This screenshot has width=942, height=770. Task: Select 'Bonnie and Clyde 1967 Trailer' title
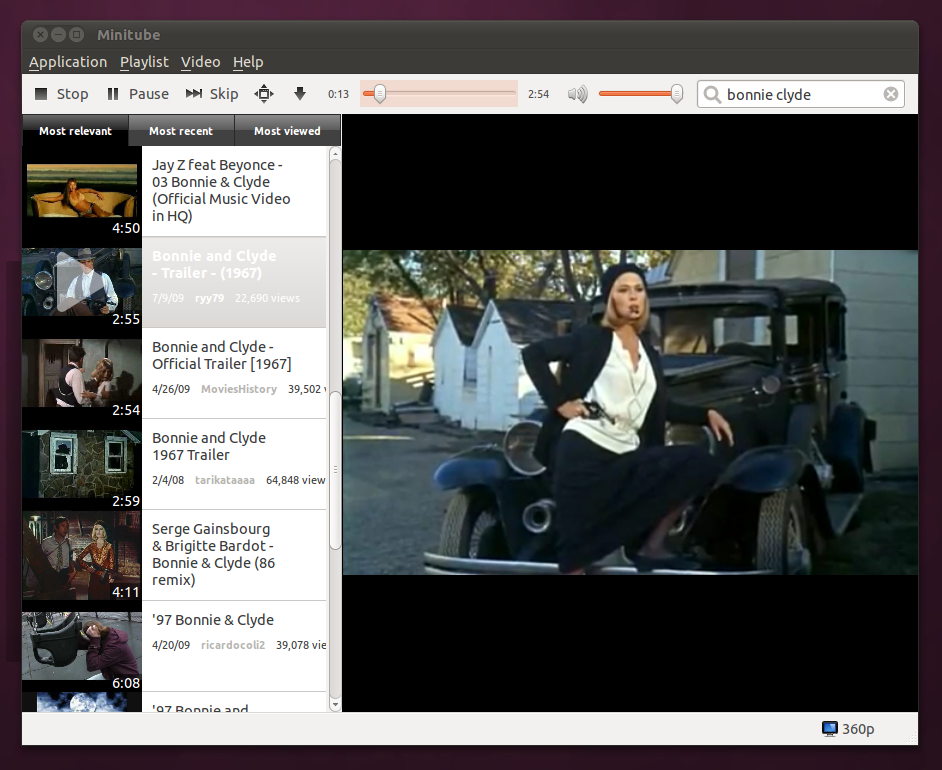208,446
